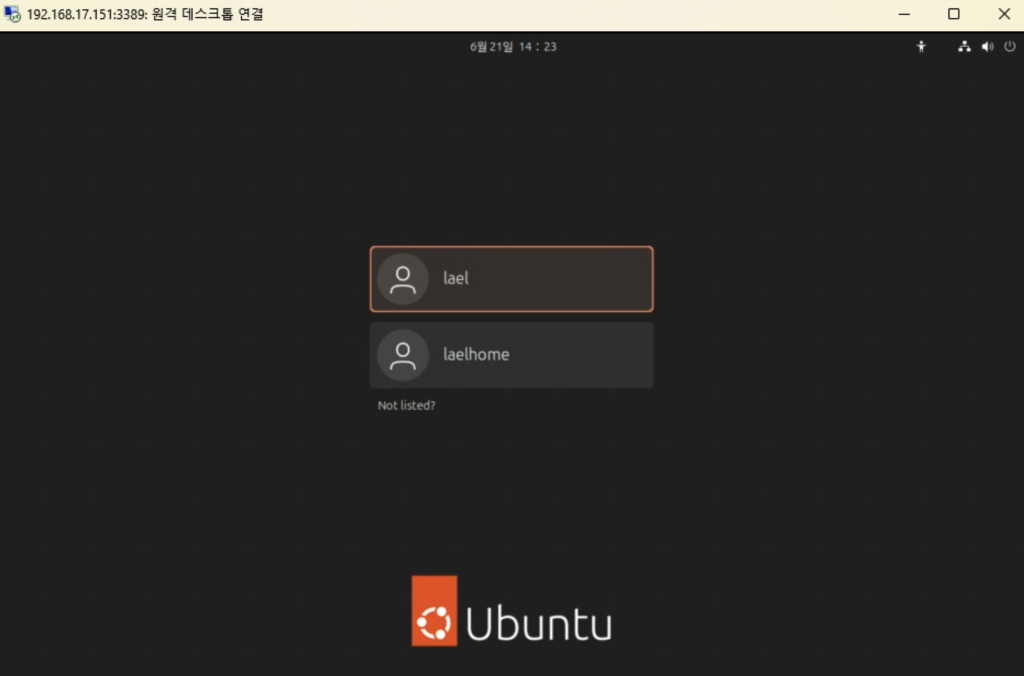
Task: Click the date and time display
Action: tap(513, 46)
